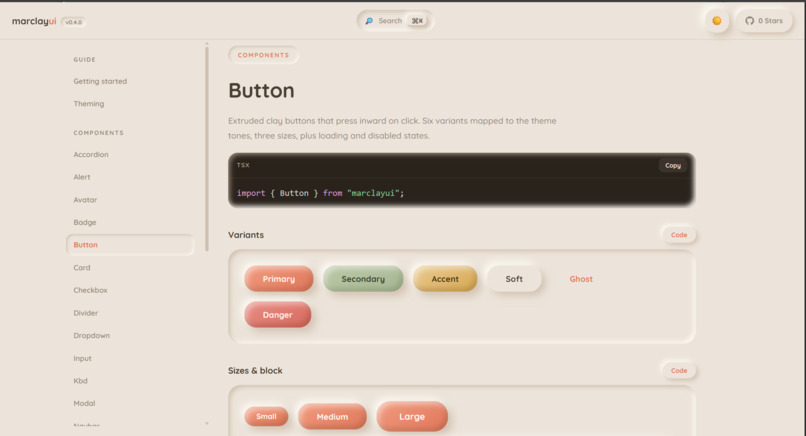Viewport: 806px width, 436px height.
Task: Go to Accordion component page
Action: tap(91, 154)
